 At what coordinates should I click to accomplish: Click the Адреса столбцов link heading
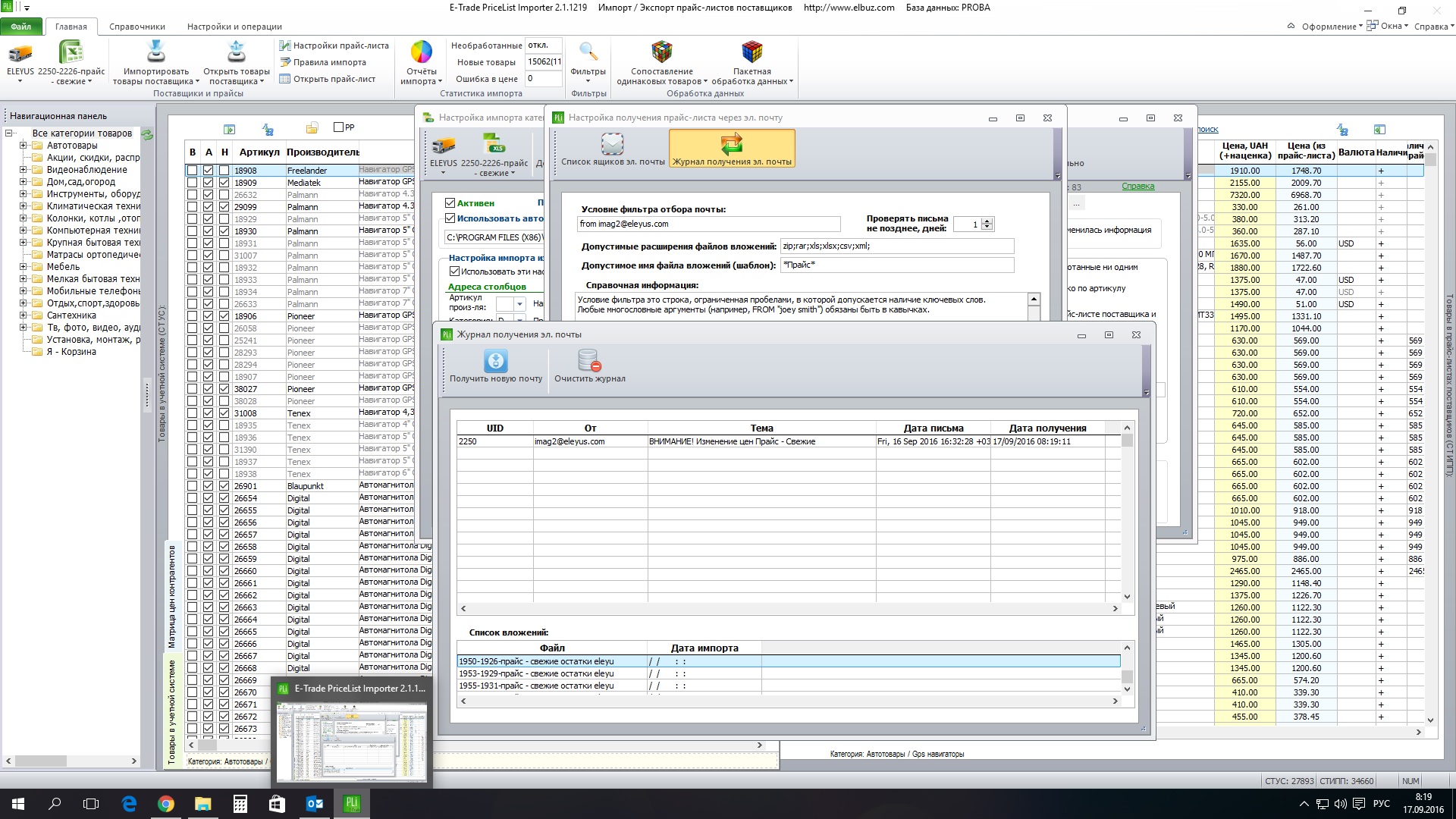487,287
